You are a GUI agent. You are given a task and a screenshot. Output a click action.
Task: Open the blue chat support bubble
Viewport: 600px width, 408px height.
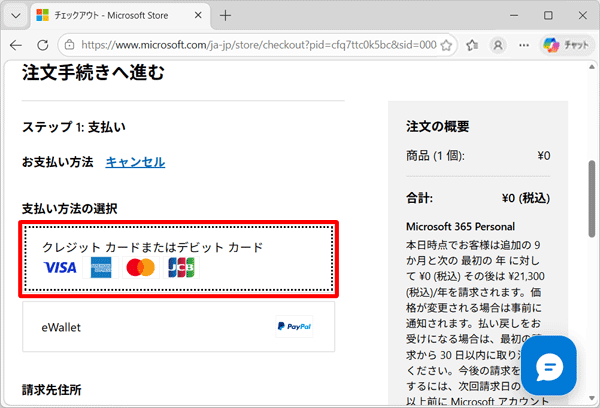click(x=547, y=366)
